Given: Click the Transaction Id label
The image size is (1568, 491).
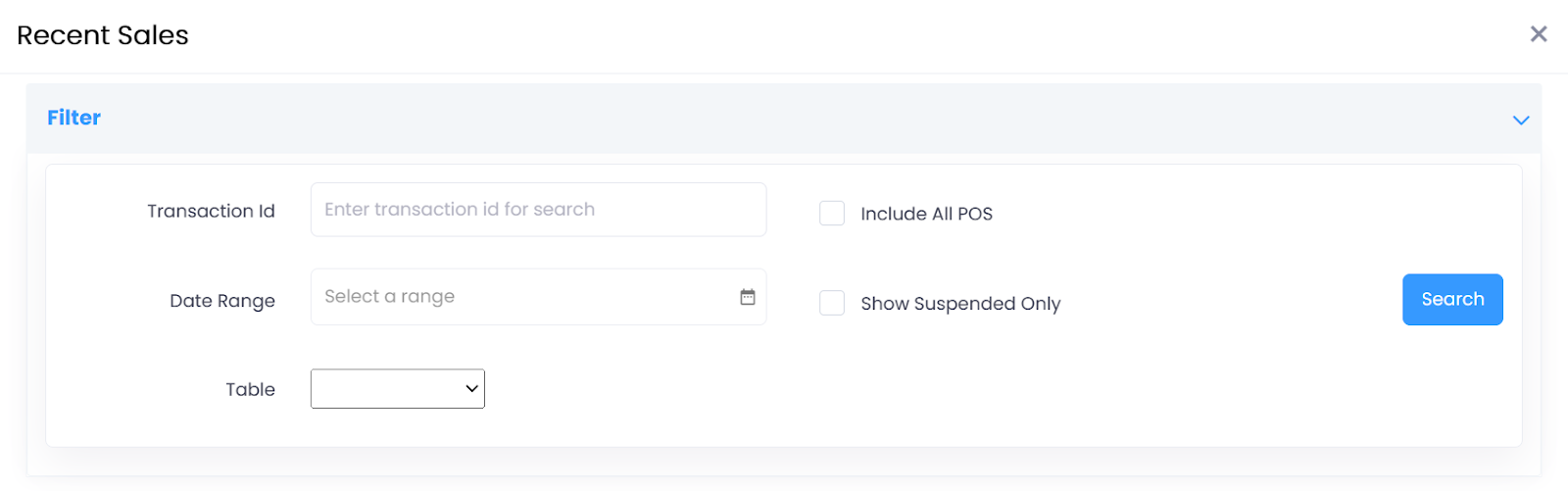Looking at the screenshot, I should 211,211.
